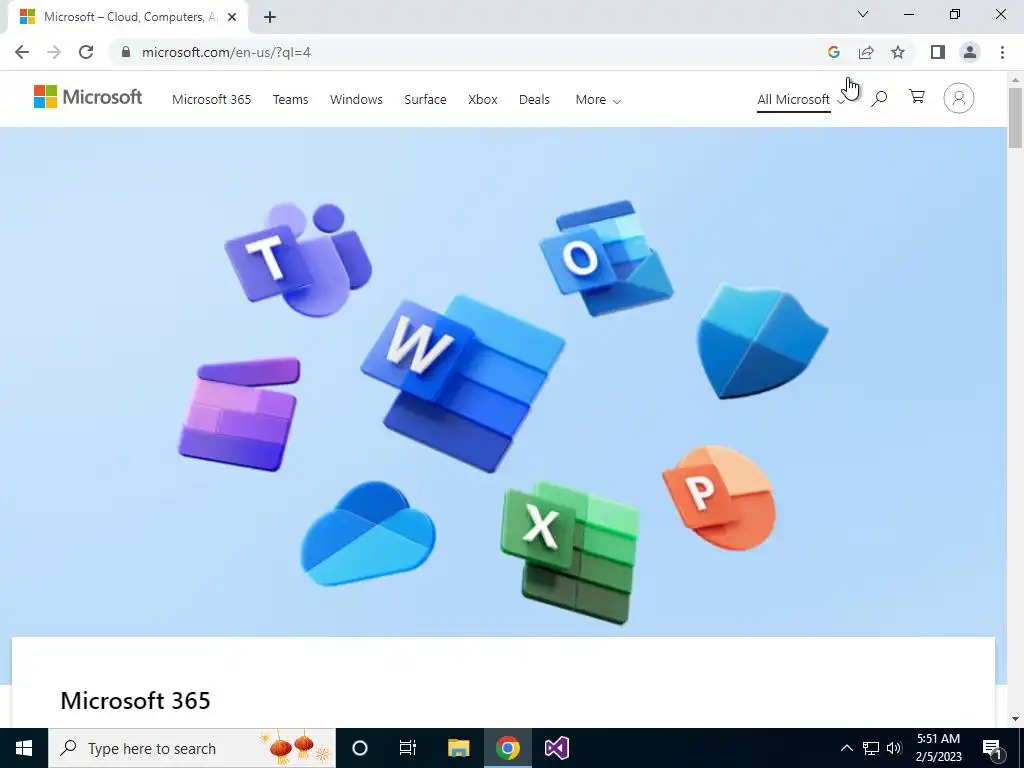The height and width of the screenshot is (768, 1024).
Task: Open Chrome three-dot menu
Action: click(x=1002, y=52)
